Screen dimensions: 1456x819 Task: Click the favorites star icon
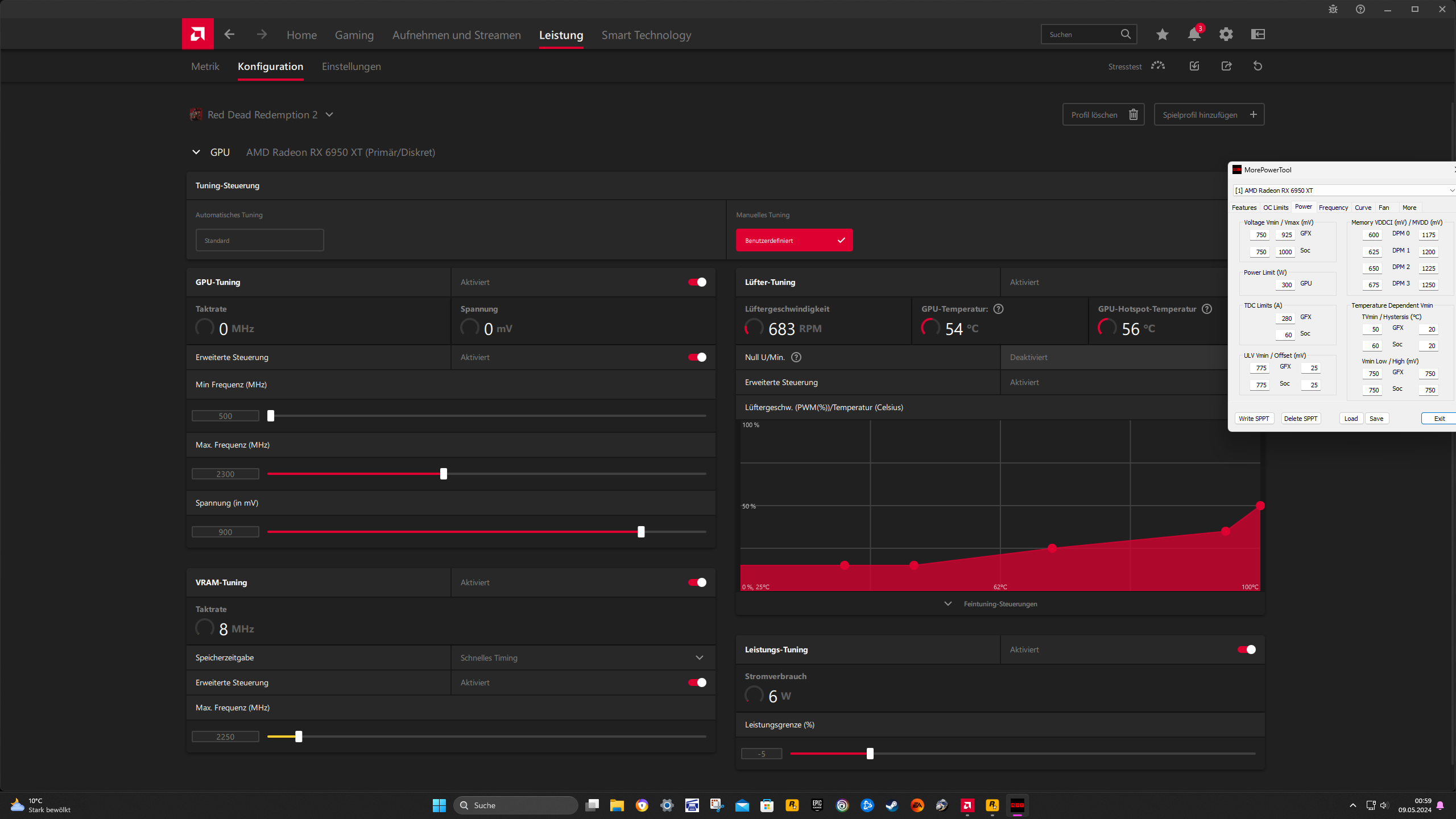(1162, 34)
